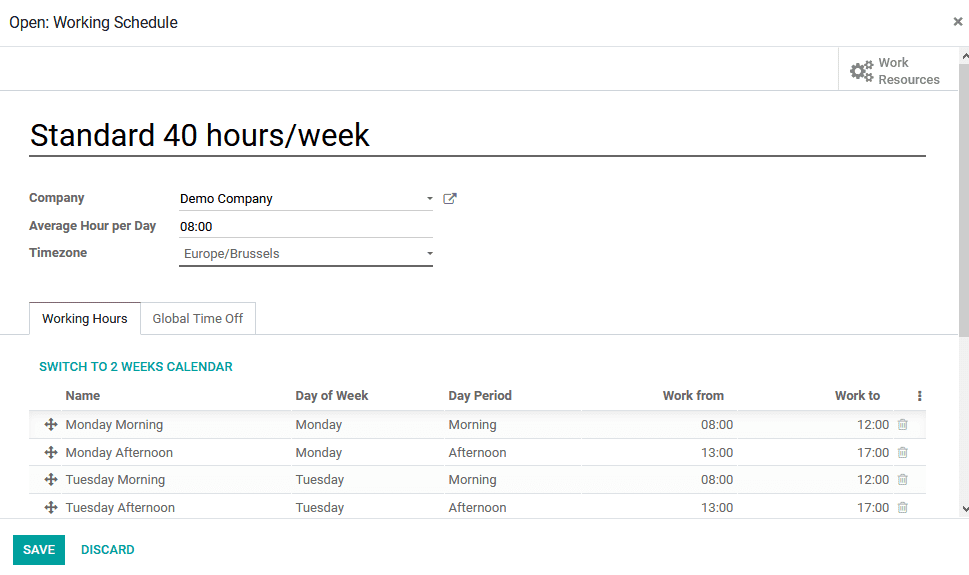The width and height of the screenshot is (969, 575).
Task: Expand the Company dropdown
Action: (429, 198)
